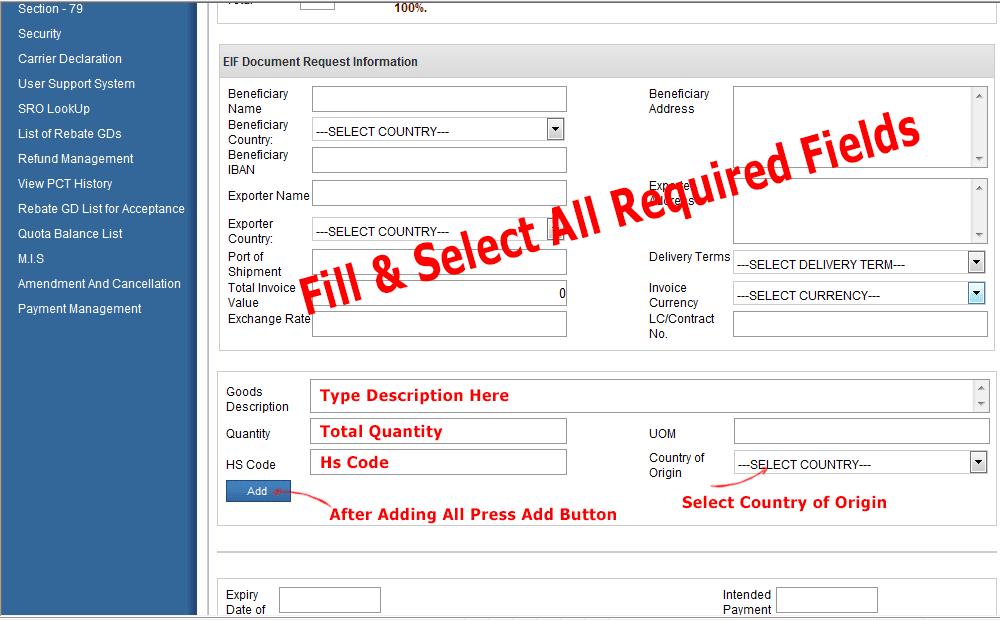Click the Add button
Screen dimensions: 1000x620
[x=258, y=491]
